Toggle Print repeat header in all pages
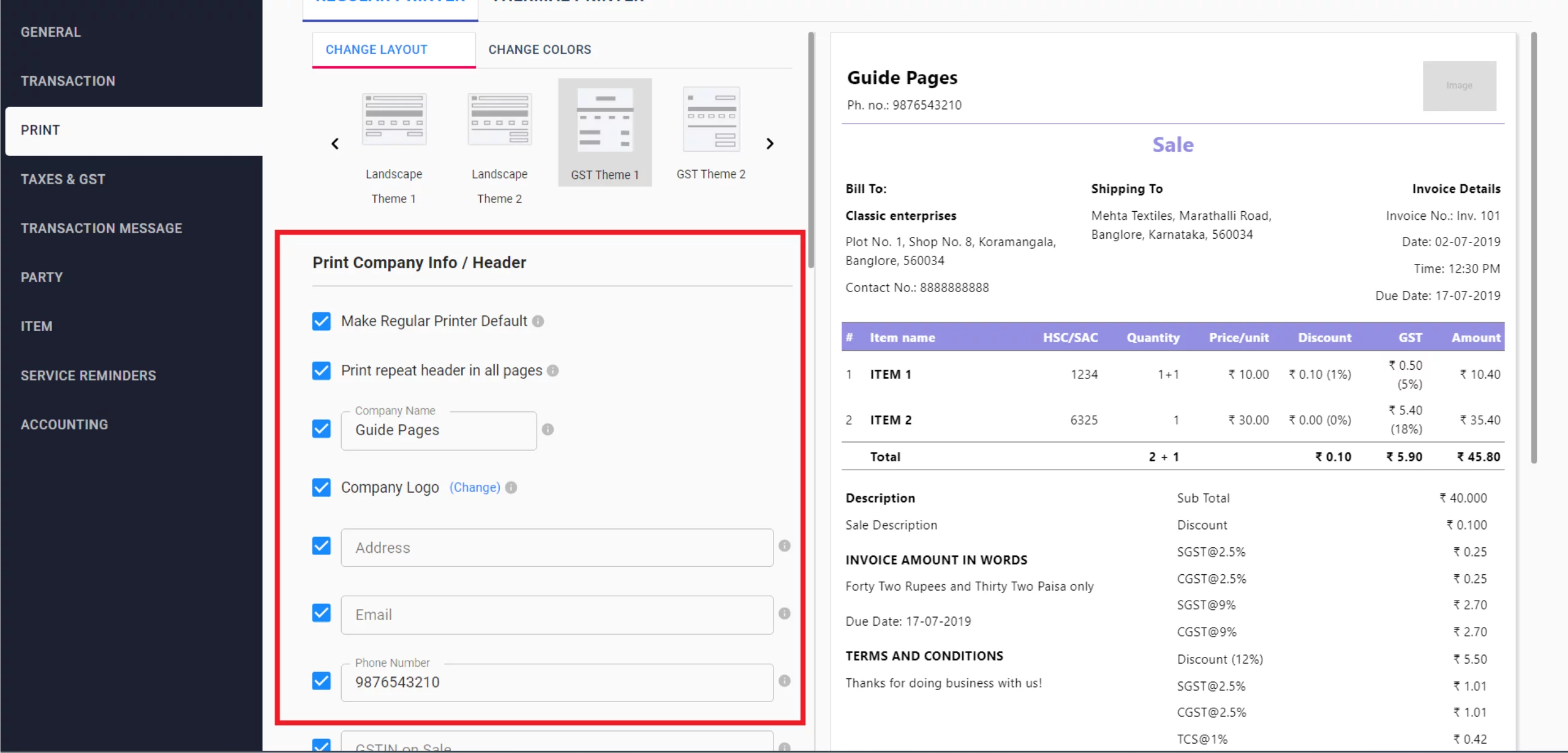 tap(322, 370)
